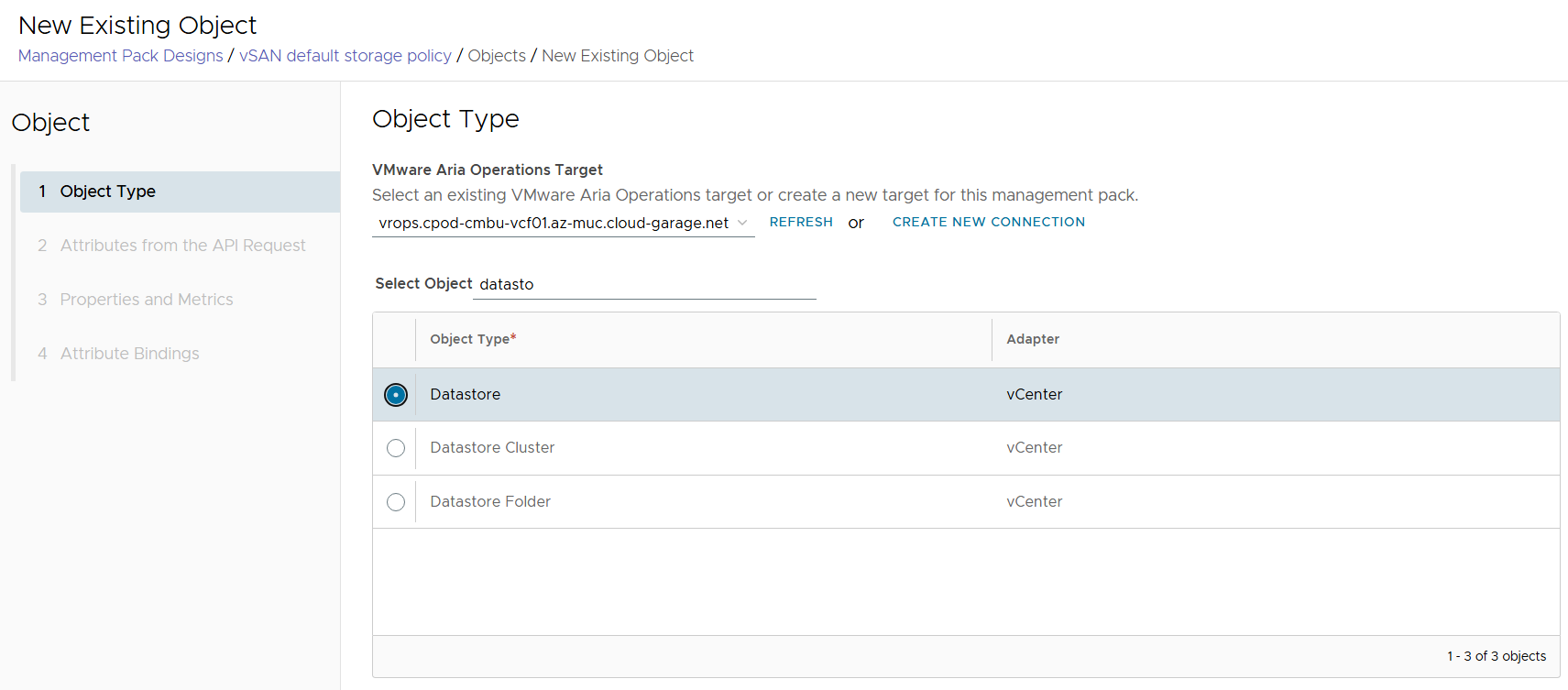1568x690 pixels.
Task: Choose the Datastore Folder radio button
Action: (395, 502)
